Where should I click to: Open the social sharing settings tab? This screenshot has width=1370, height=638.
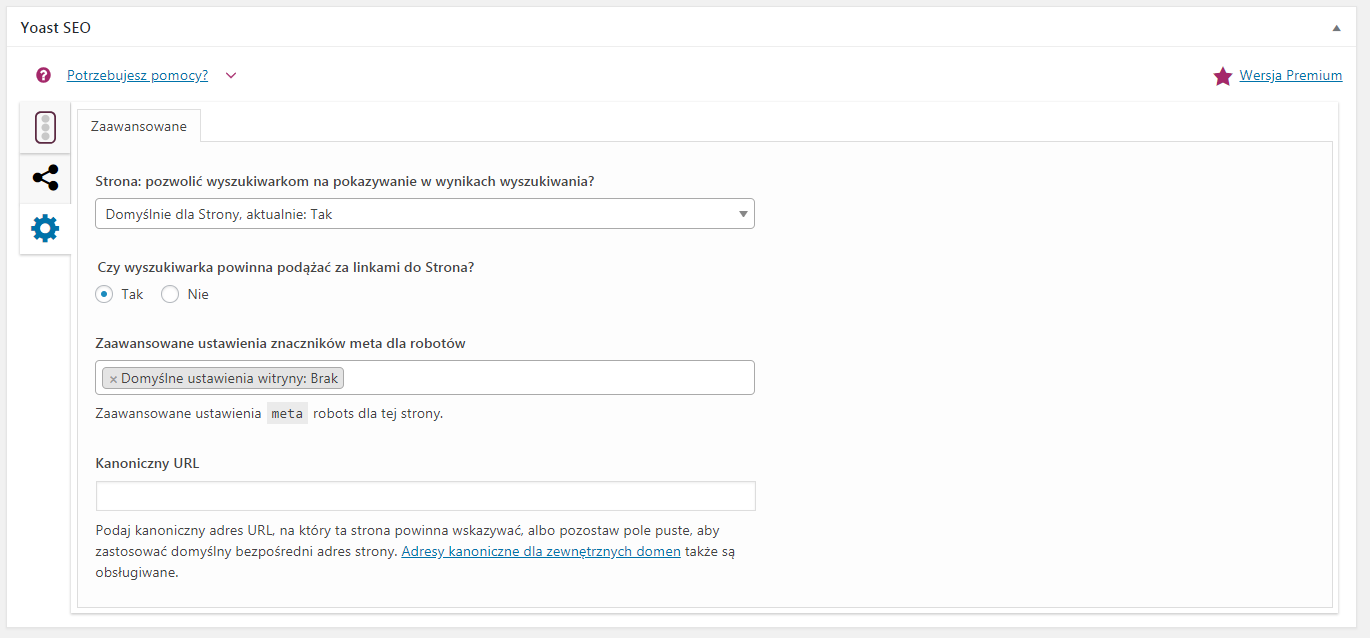click(45, 178)
